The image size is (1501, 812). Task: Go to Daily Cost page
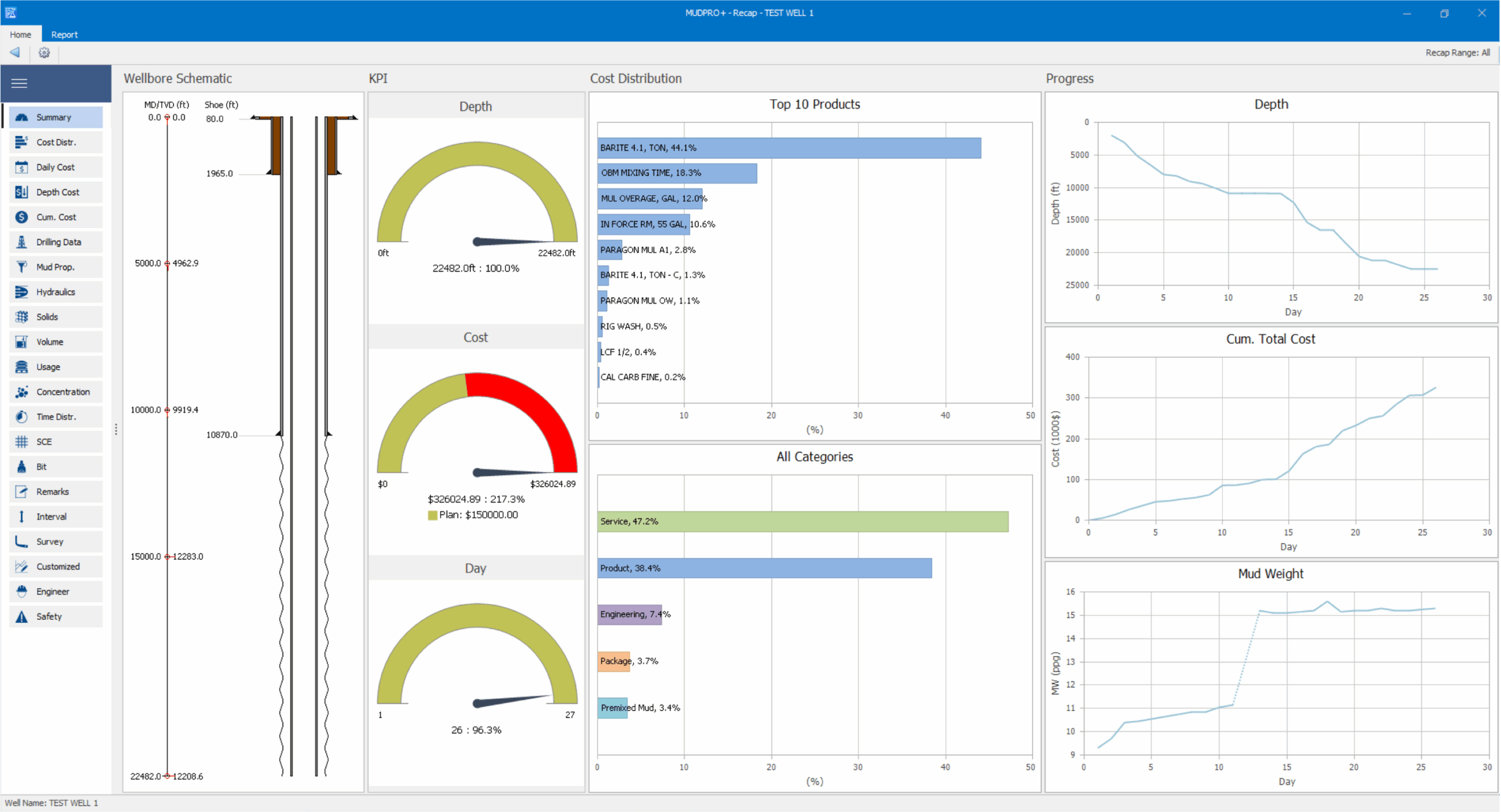(x=55, y=167)
